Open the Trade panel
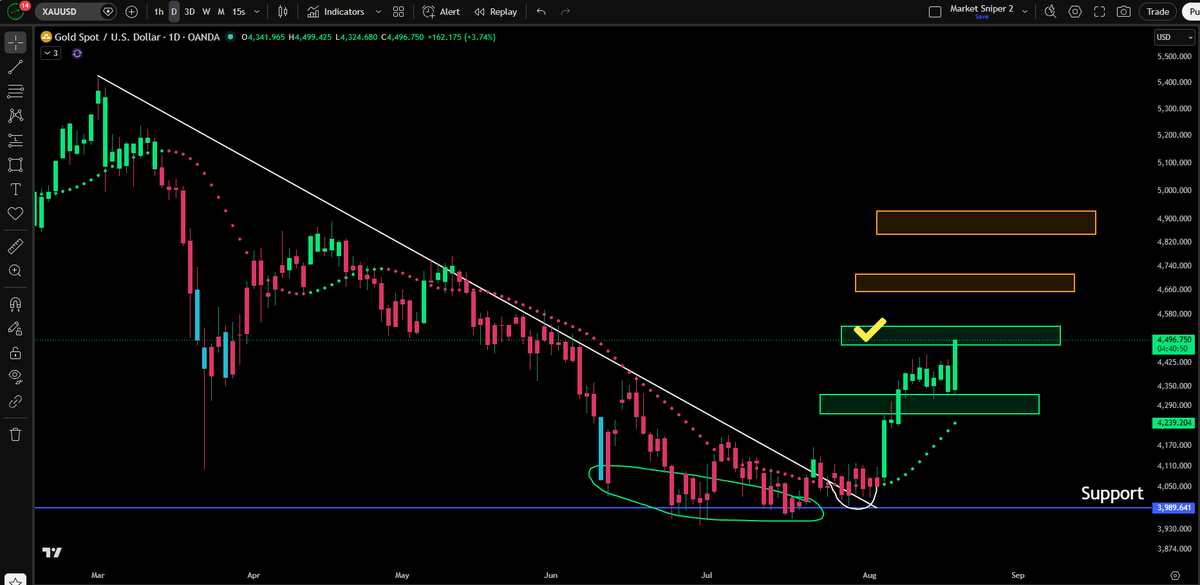1200x585 pixels. 1158,12
